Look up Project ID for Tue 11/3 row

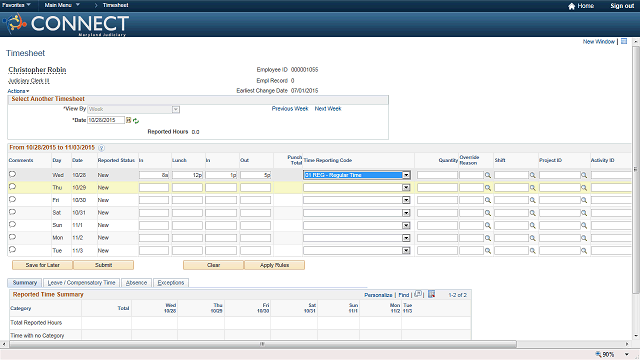point(584,251)
